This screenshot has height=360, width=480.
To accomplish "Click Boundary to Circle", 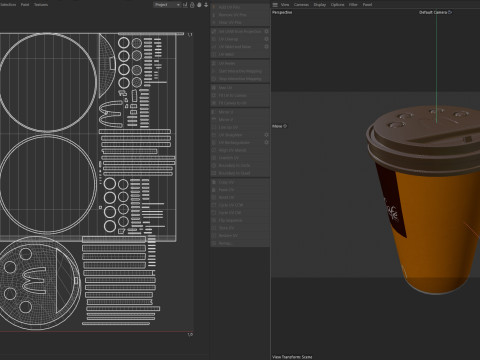I will coord(240,165).
